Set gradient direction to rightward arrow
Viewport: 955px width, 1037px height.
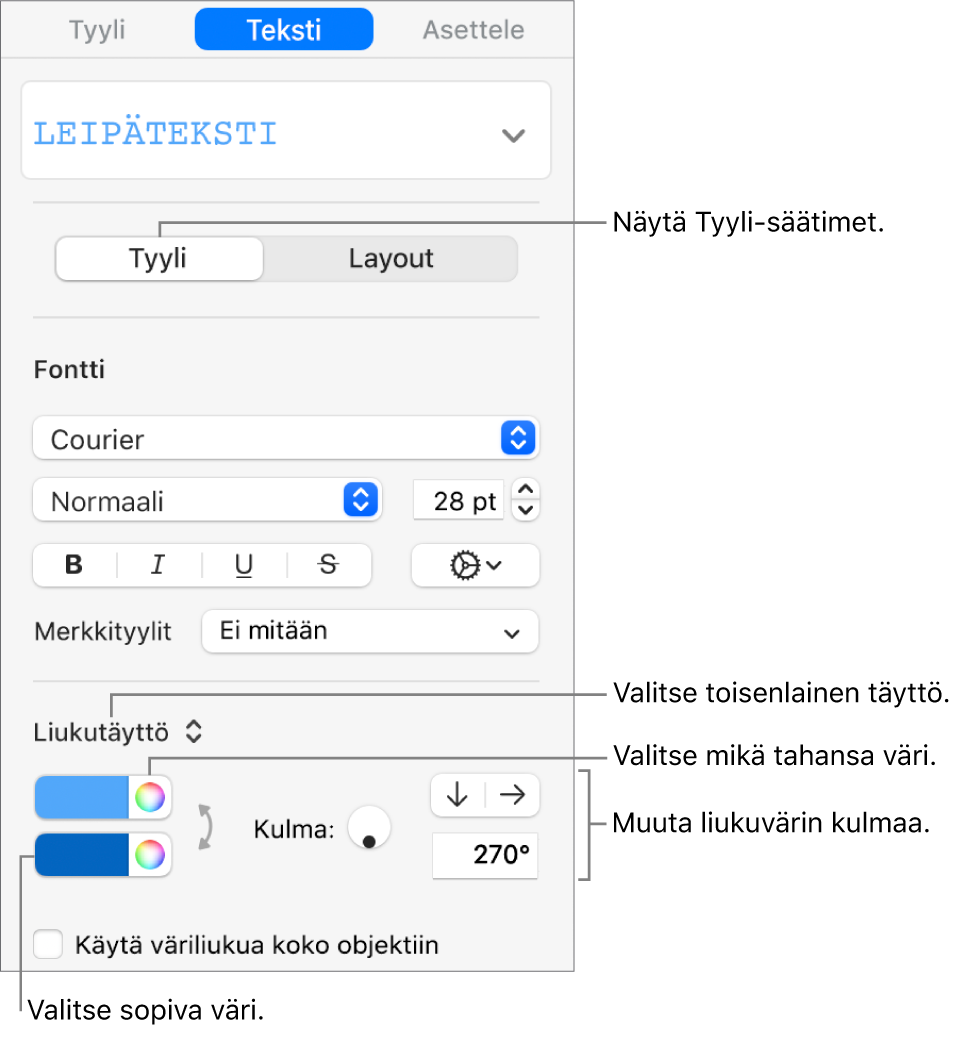[513, 794]
